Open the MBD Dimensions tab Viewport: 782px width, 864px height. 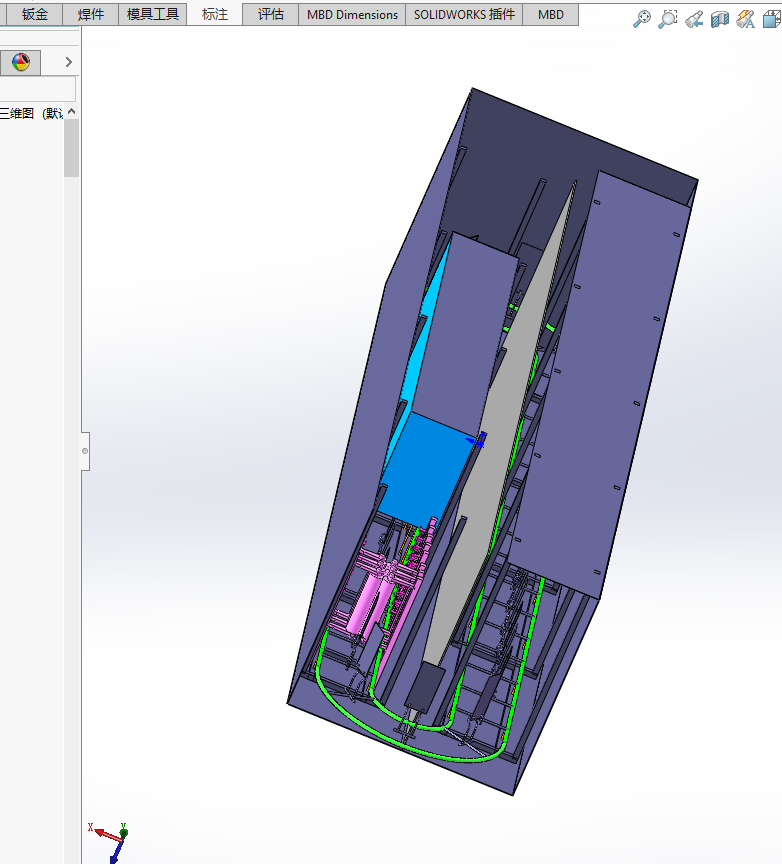pos(352,14)
